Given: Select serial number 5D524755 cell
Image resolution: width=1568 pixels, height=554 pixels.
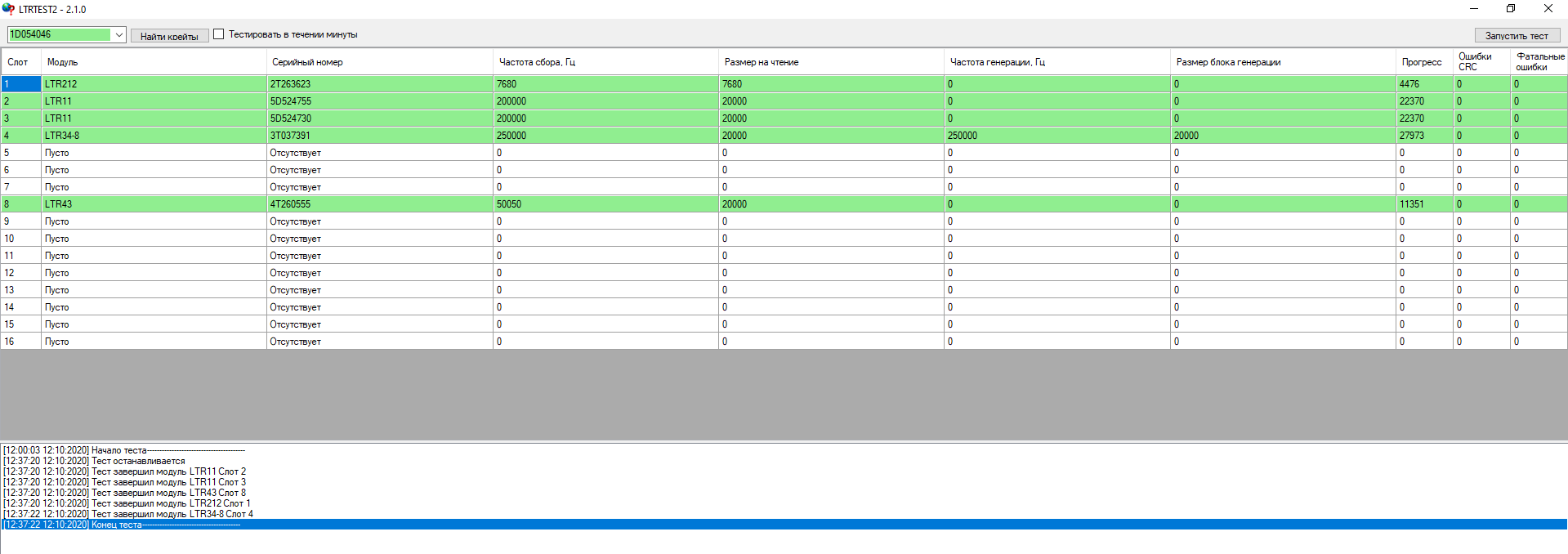Looking at the screenshot, I should 379,101.
